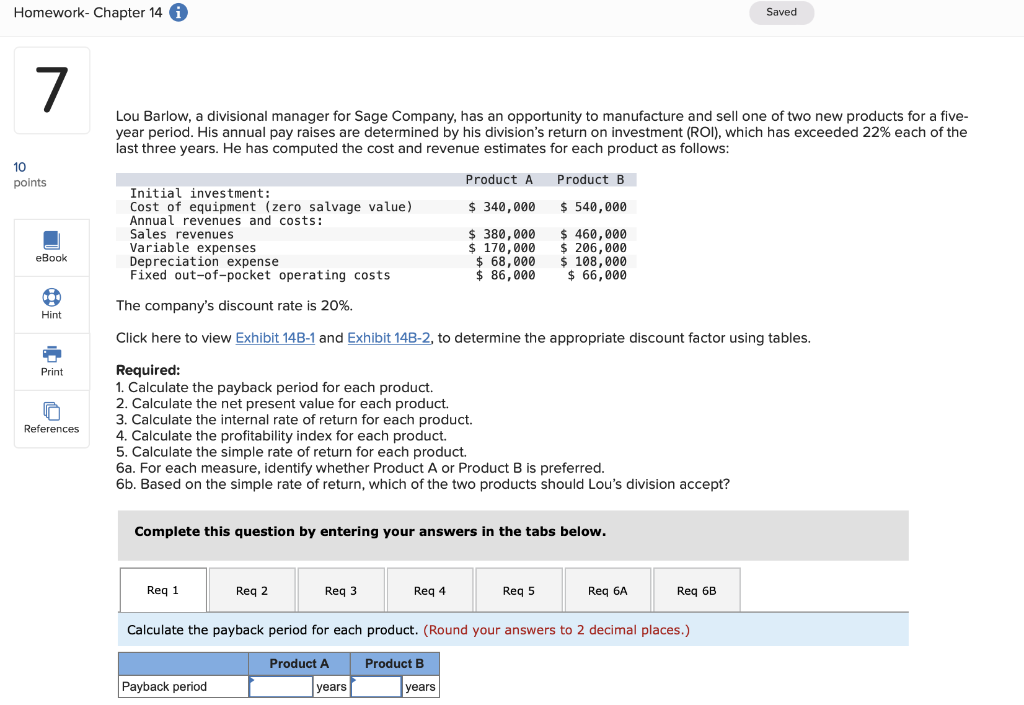
Task: Select the $ 206,000 variable expenses value
Action: [x=593, y=248]
